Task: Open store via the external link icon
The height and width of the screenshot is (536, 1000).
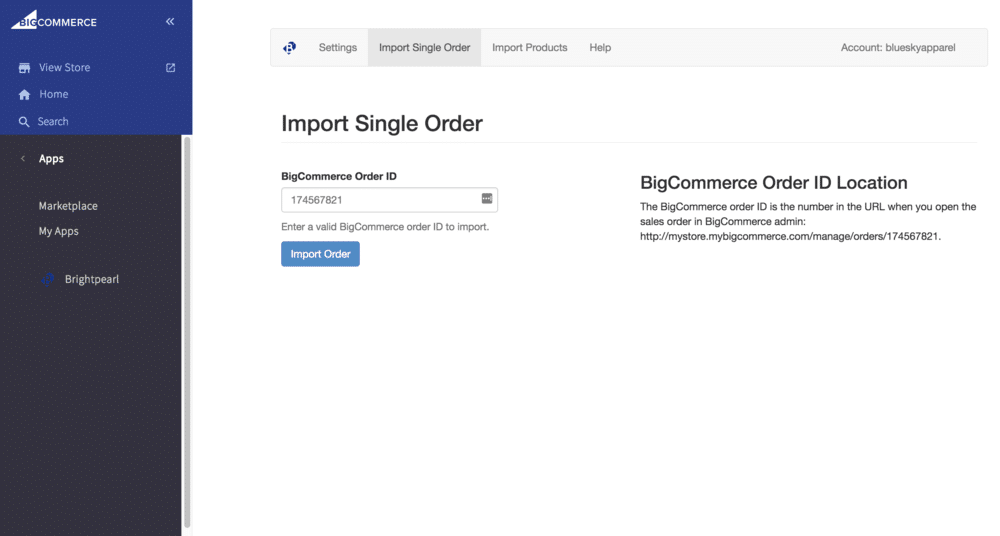Action: (x=170, y=68)
